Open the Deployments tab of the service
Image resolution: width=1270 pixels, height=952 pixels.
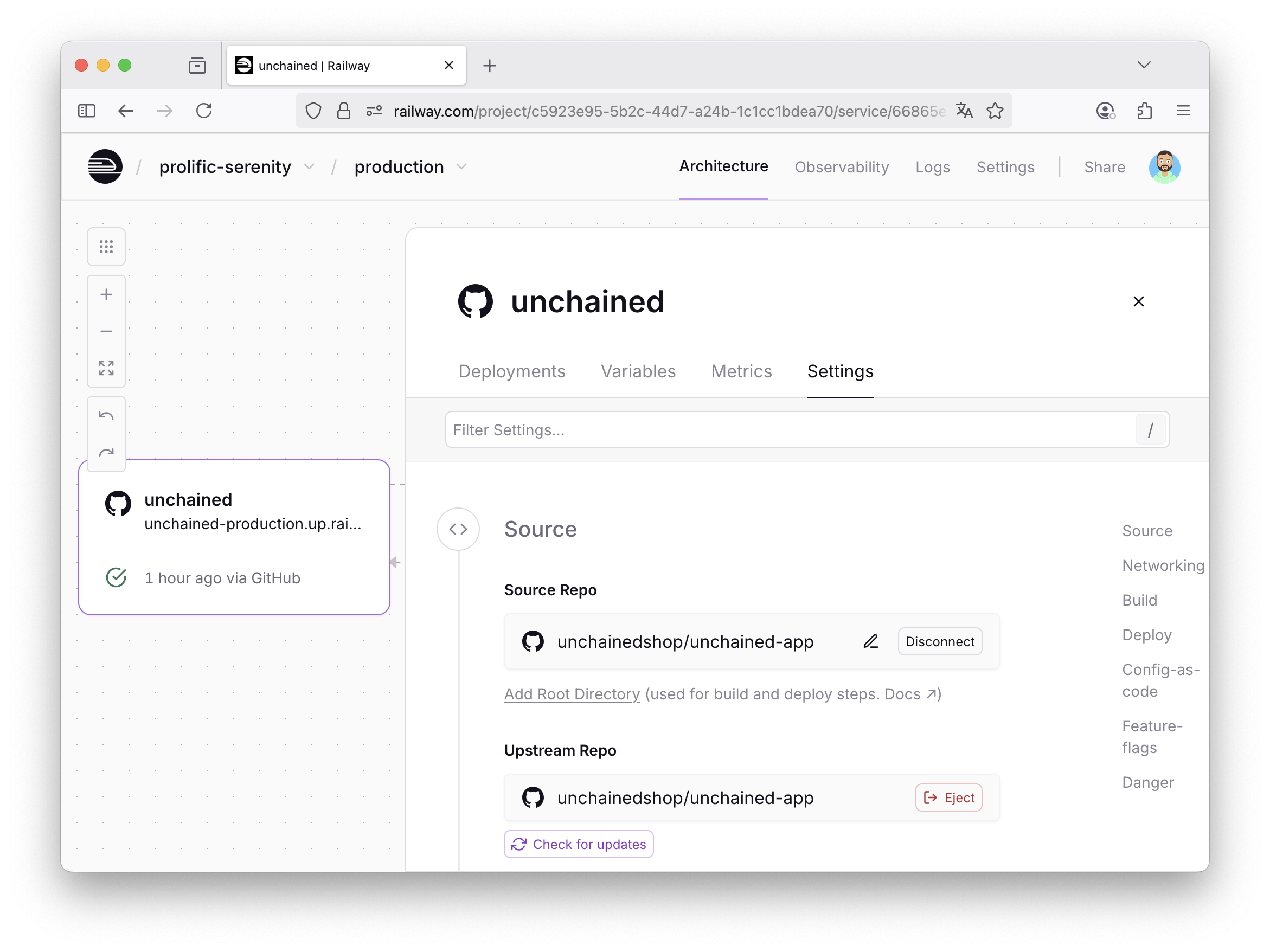(511, 371)
